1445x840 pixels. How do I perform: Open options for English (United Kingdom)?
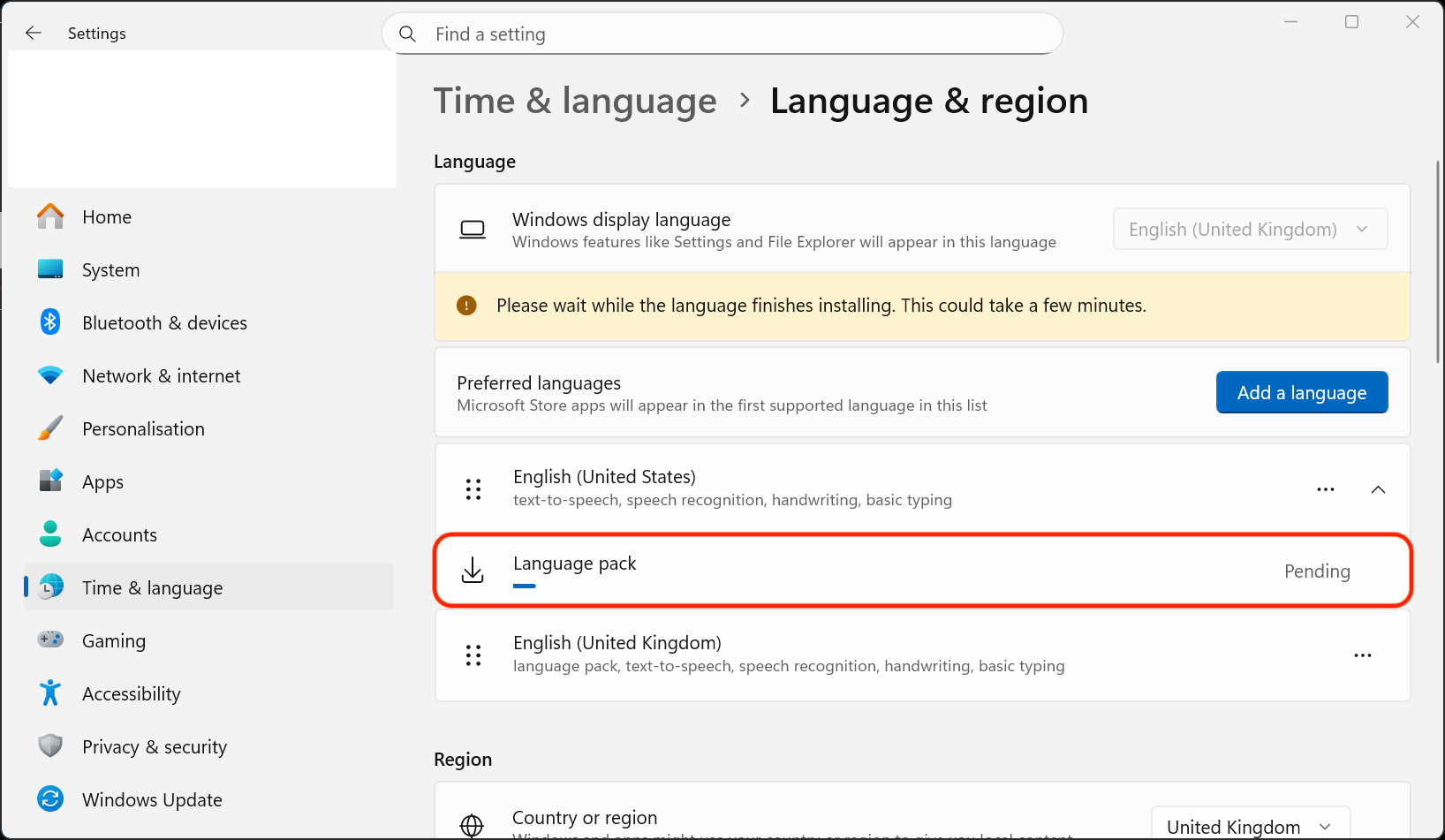(x=1362, y=655)
